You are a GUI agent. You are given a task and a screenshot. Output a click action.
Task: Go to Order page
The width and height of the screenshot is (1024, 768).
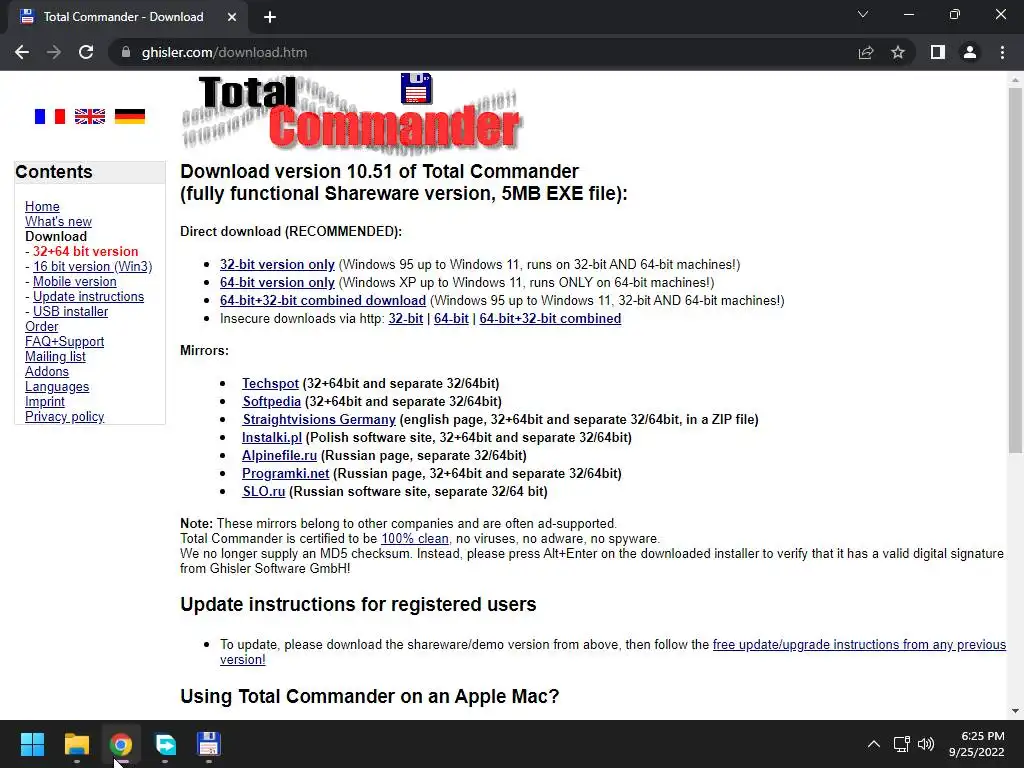[x=41, y=327]
